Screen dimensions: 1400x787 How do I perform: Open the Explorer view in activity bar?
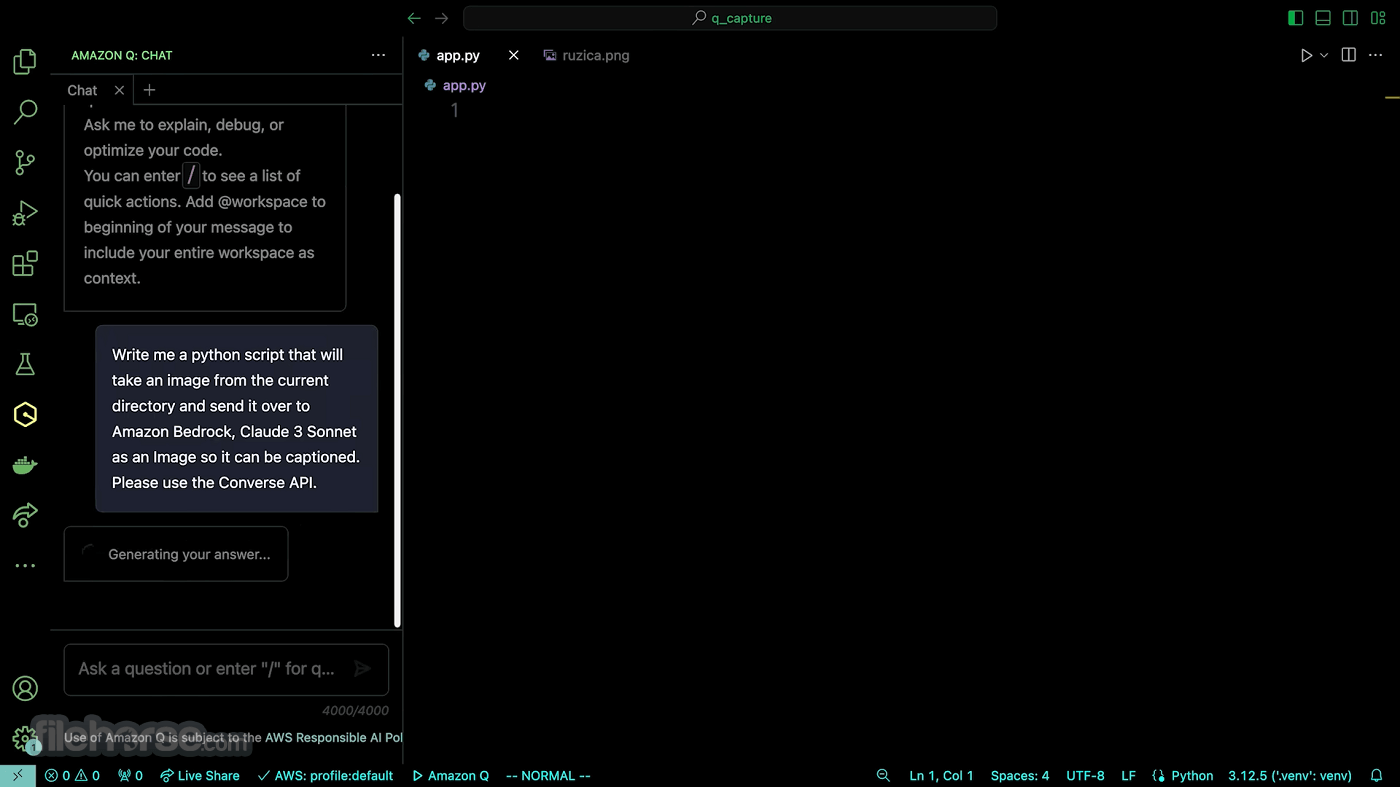[25, 62]
